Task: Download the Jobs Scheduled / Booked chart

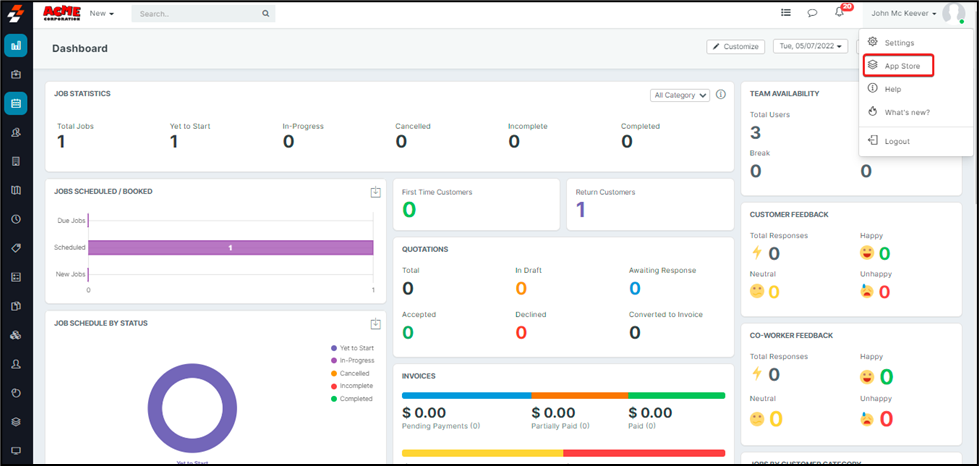Action: (x=375, y=192)
